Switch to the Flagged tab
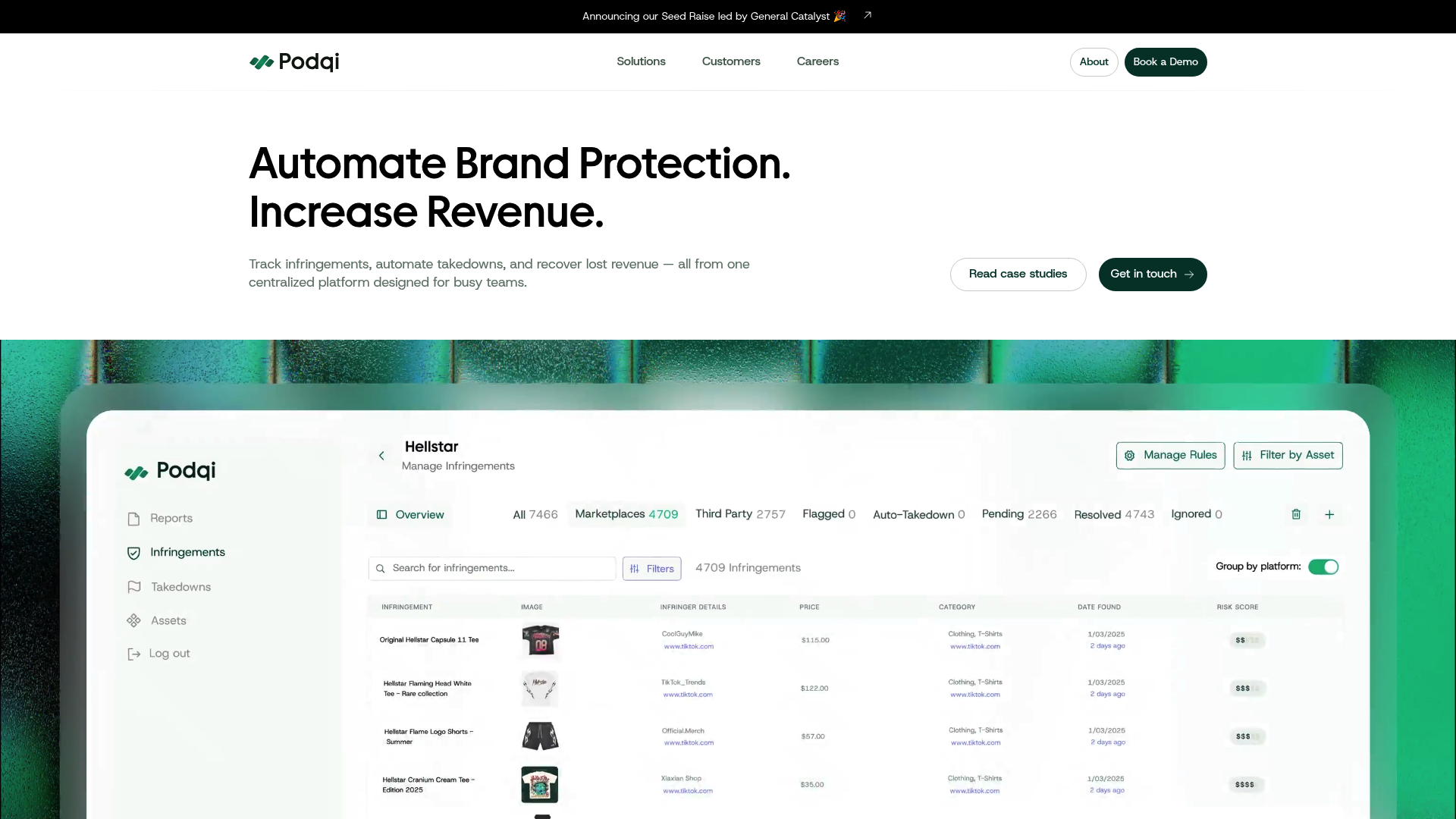 point(829,514)
